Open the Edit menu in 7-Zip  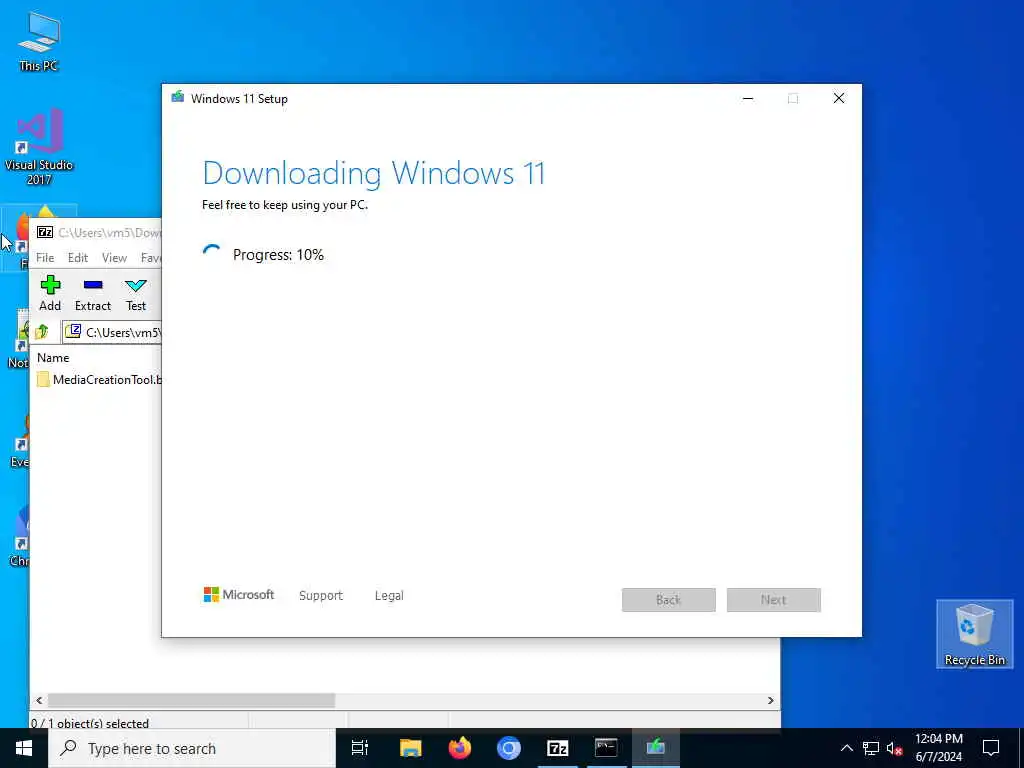(78, 258)
